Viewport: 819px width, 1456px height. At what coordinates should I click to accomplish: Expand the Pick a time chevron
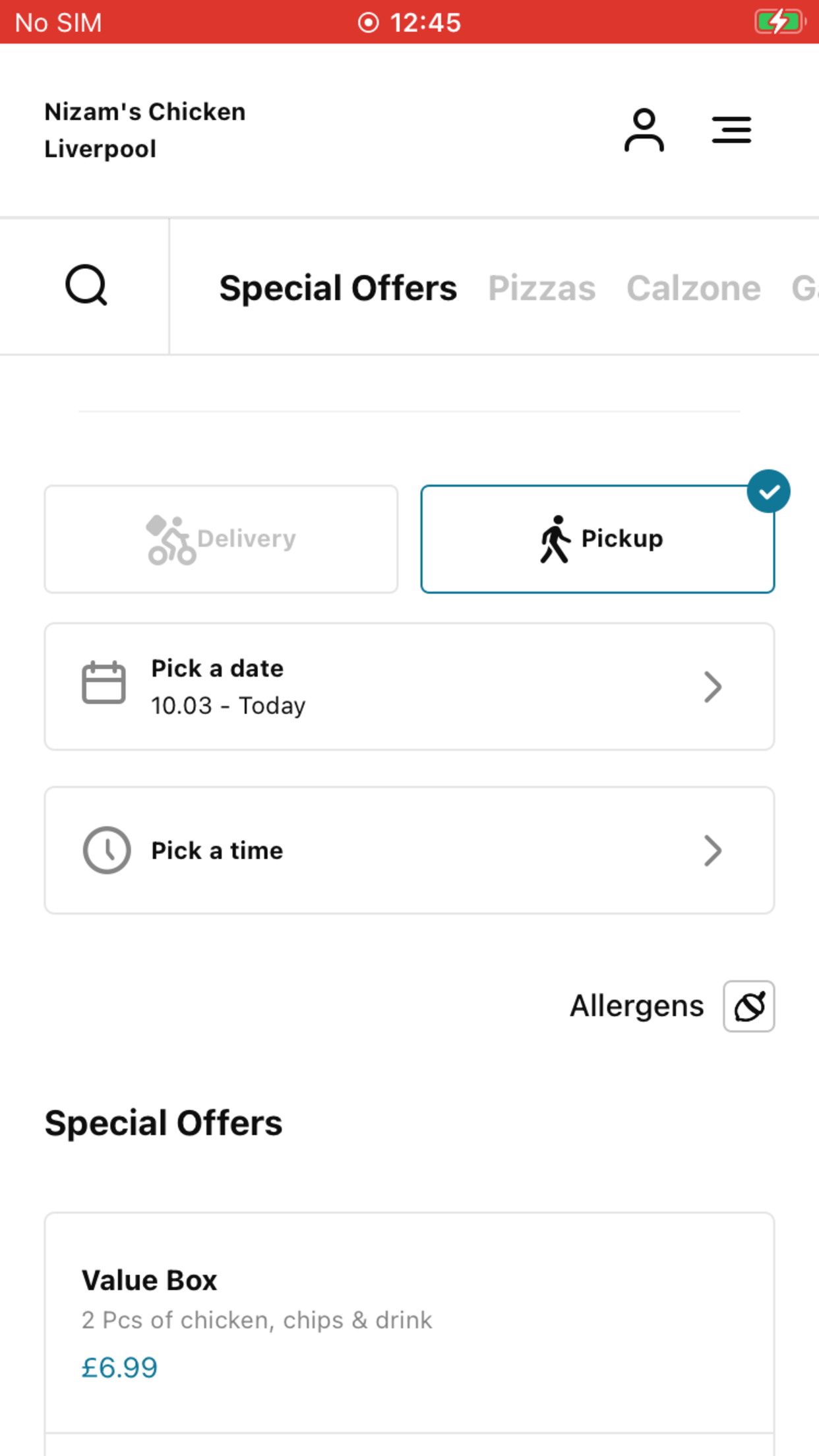click(713, 851)
